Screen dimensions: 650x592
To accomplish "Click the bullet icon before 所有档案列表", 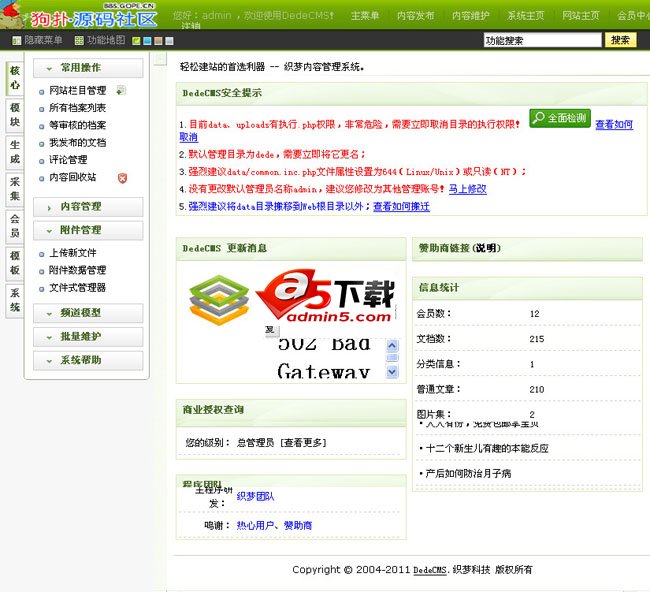I will [41, 109].
